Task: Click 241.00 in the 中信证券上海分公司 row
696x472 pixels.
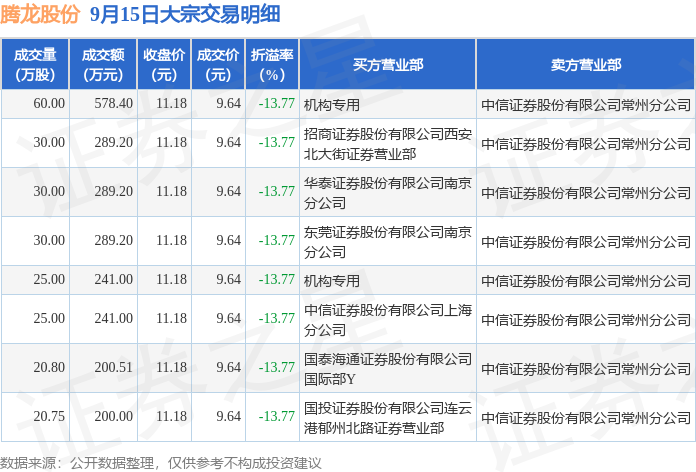Action: click(114, 318)
